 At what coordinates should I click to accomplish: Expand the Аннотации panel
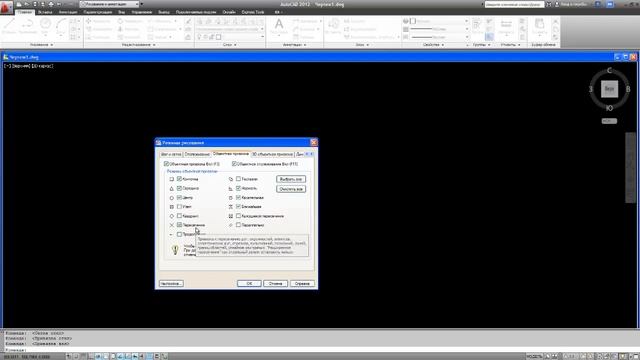[x=295, y=44]
